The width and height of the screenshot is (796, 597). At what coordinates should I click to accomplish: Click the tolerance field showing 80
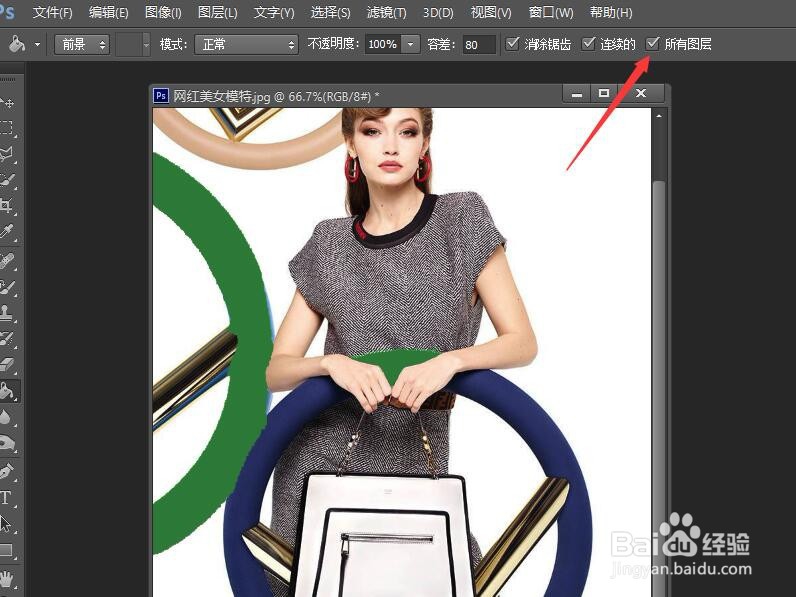pyautogui.click(x=479, y=45)
